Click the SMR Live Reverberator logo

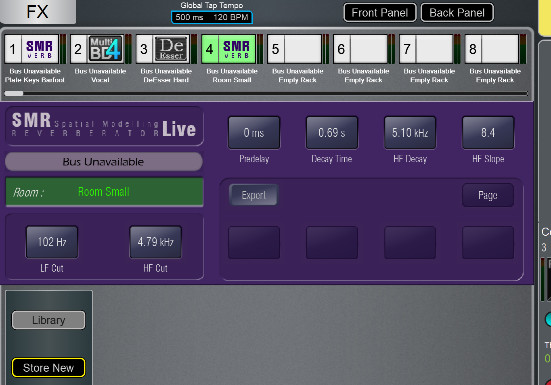(x=104, y=127)
